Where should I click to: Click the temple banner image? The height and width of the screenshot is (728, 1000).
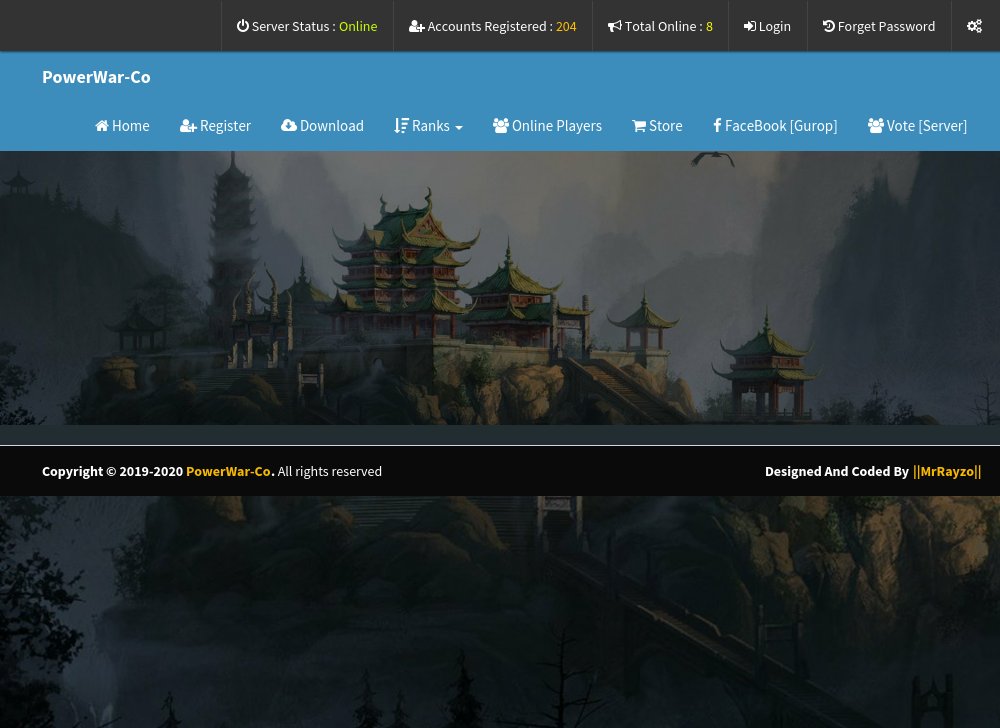[500, 290]
